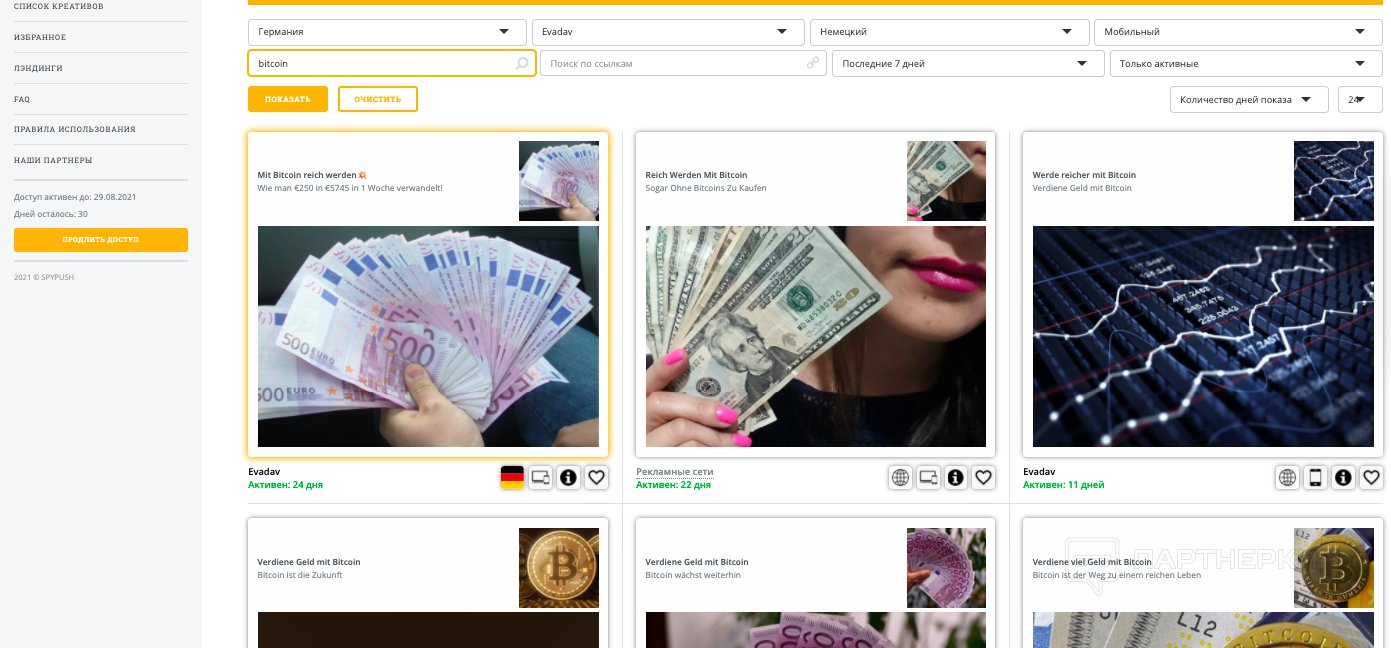
Task: Click the globe icon on the 22 дня card
Action: point(900,478)
